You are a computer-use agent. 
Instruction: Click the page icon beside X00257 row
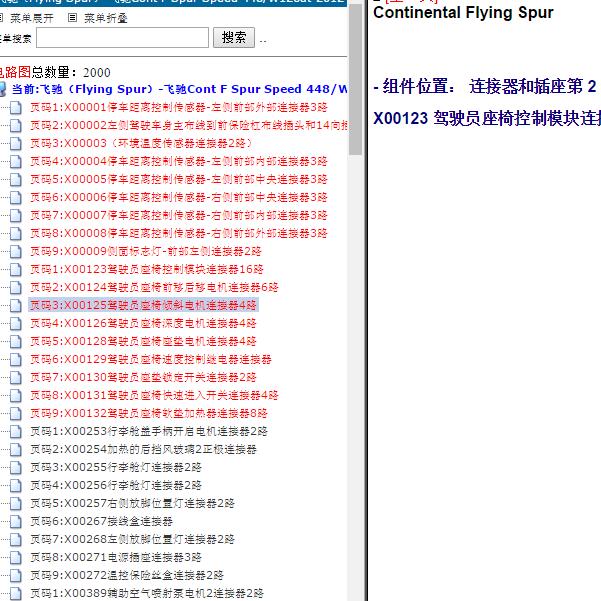16,504
